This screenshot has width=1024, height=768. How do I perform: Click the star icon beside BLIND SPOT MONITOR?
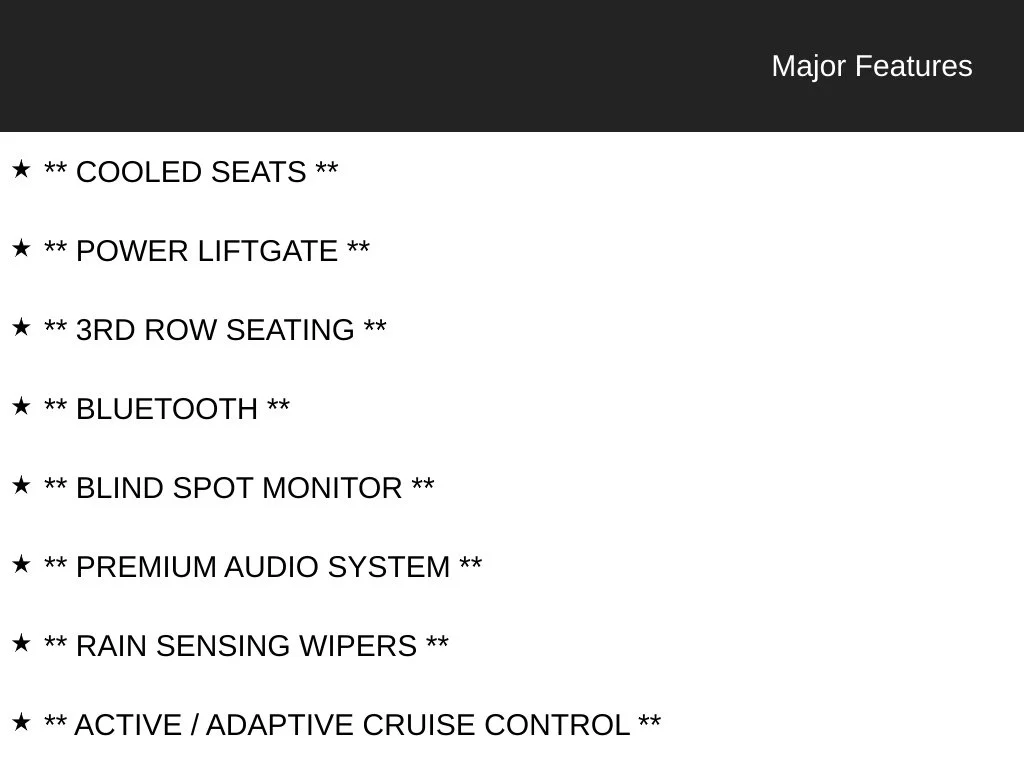21,486
